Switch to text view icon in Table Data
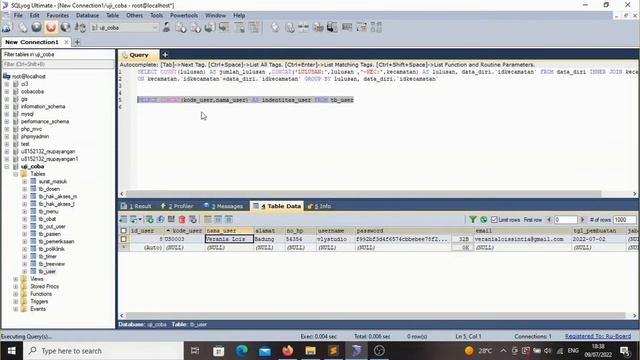This screenshot has height=360, width=640. tap(229, 220)
